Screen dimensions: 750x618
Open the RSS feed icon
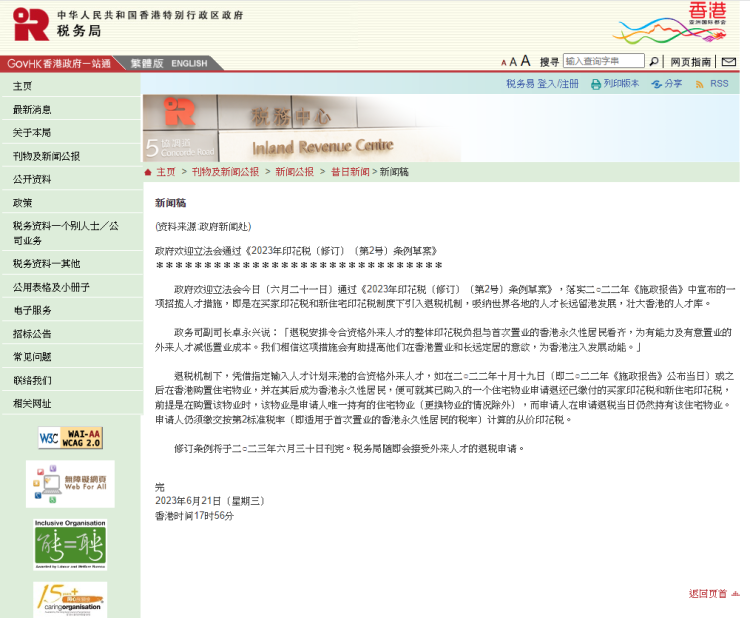pos(699,84)
